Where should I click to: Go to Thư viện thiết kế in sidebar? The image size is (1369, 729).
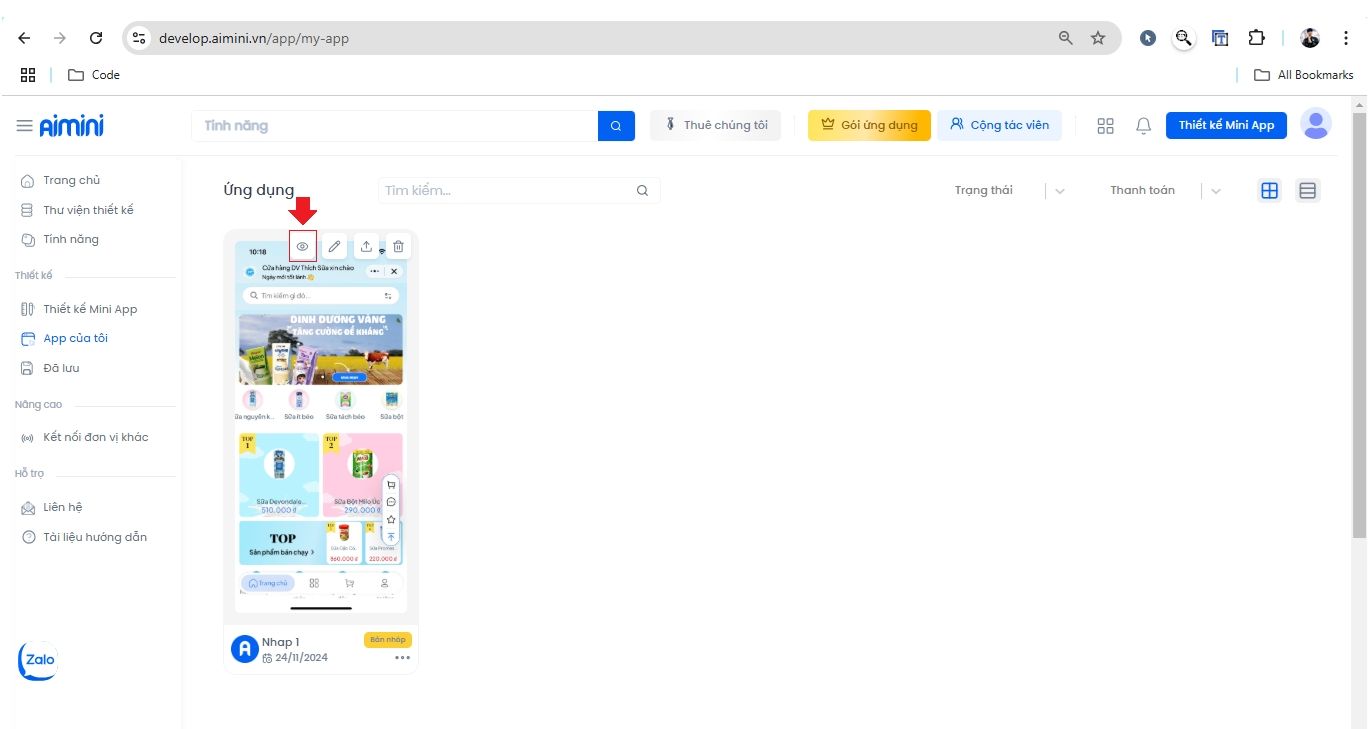pos(88,210)
